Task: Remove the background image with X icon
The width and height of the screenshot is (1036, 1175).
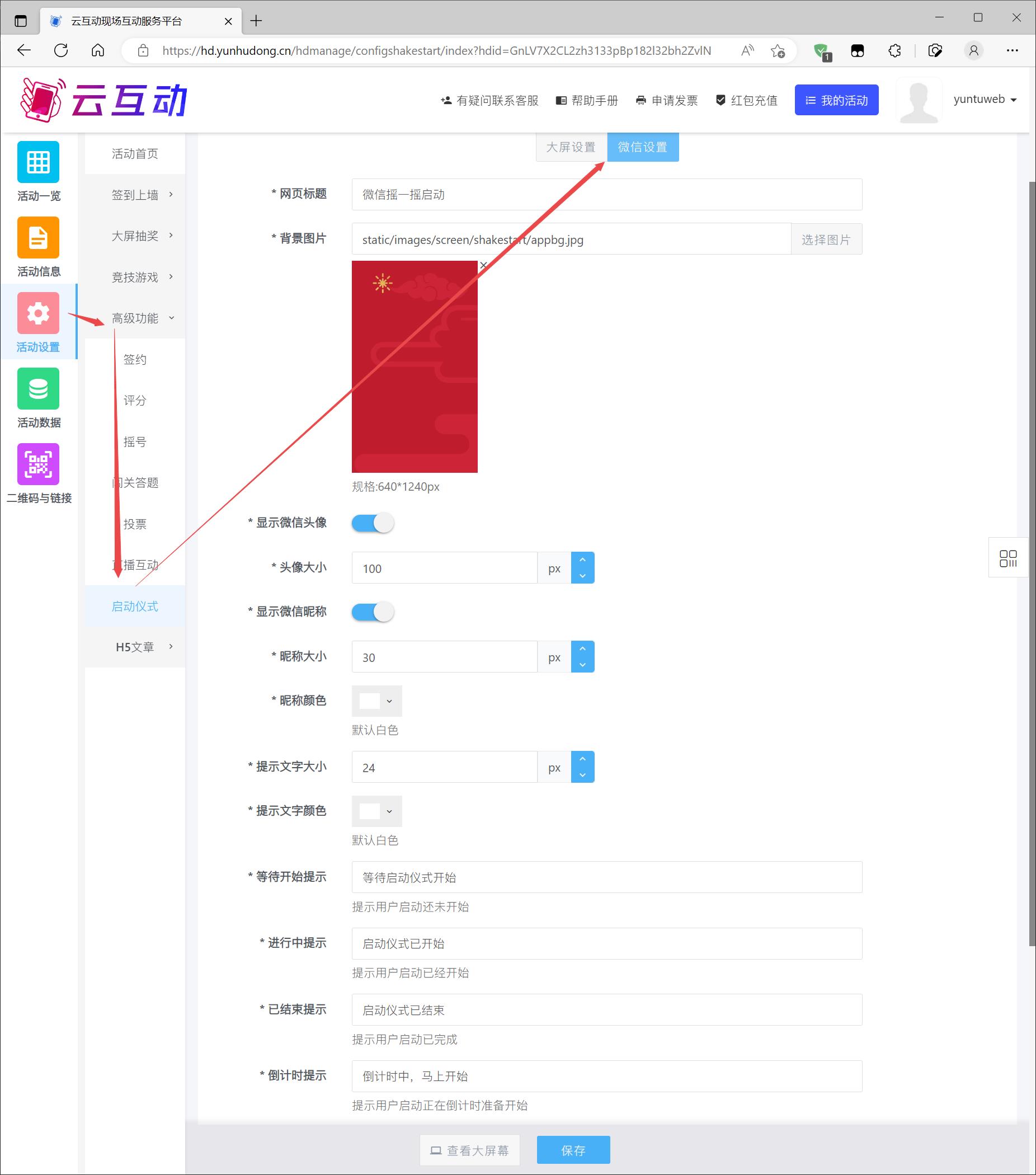Action: (x=483, y=265)
